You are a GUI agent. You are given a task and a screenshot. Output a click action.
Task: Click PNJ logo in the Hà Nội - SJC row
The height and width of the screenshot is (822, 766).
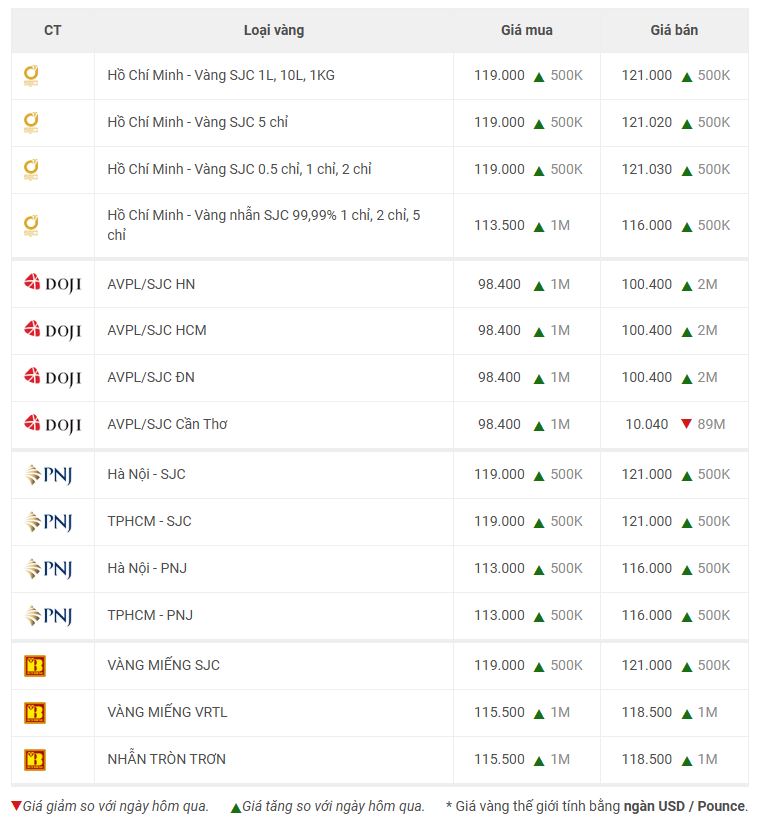48,475
